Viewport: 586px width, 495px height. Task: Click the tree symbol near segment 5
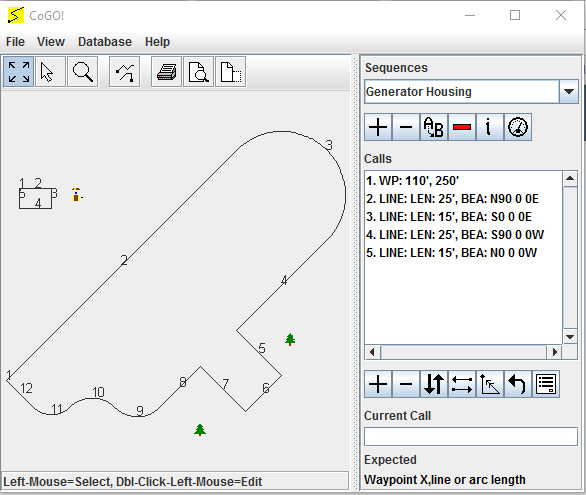290,339
